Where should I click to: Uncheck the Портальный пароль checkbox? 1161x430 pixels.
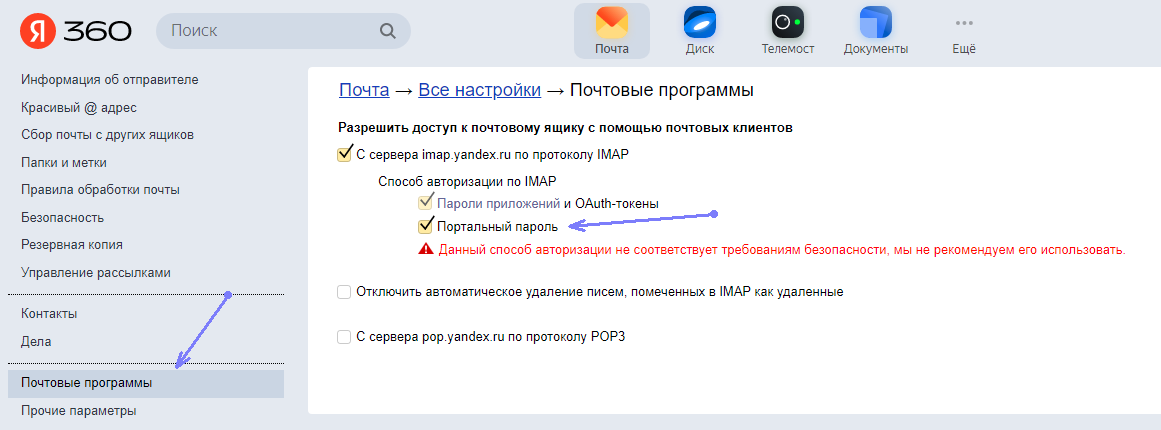pyautogui.click(x=425, y=226)
